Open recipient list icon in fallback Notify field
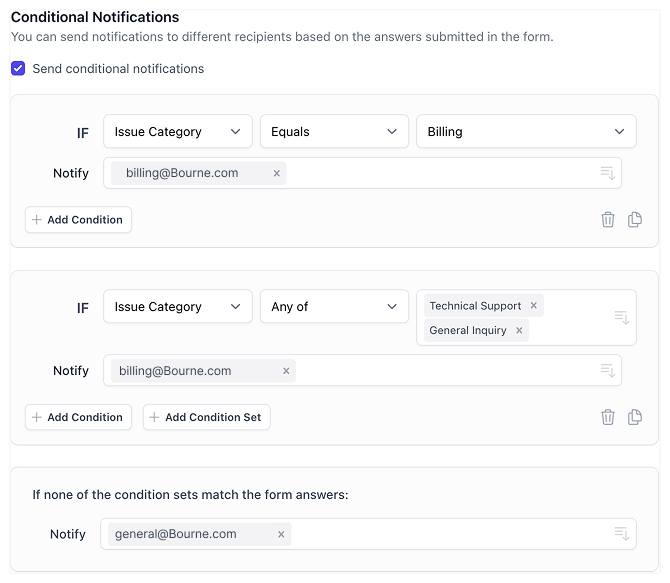The image size is (670, 583). [621, 534]
